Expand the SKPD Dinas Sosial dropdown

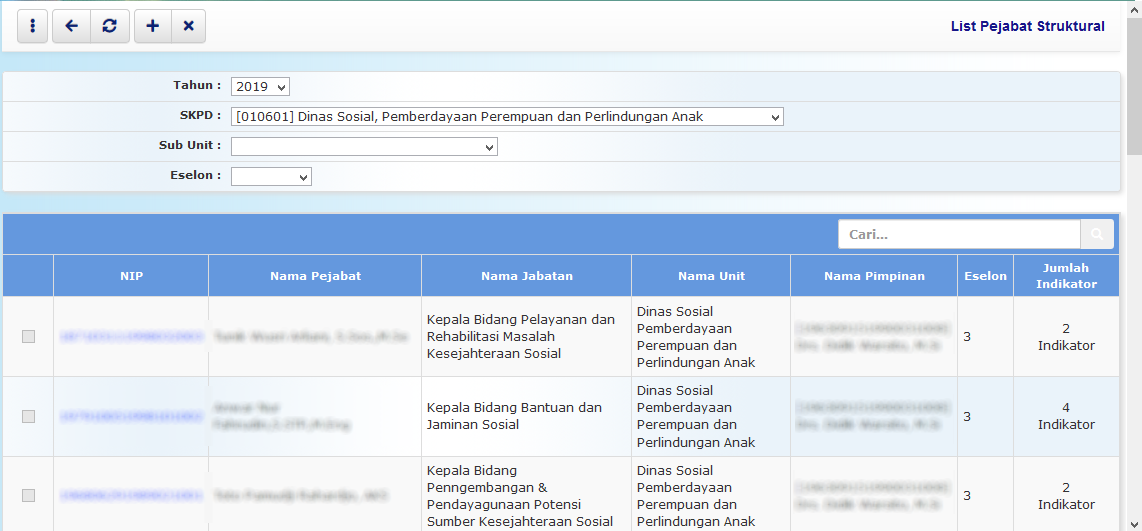click(507, 117)
